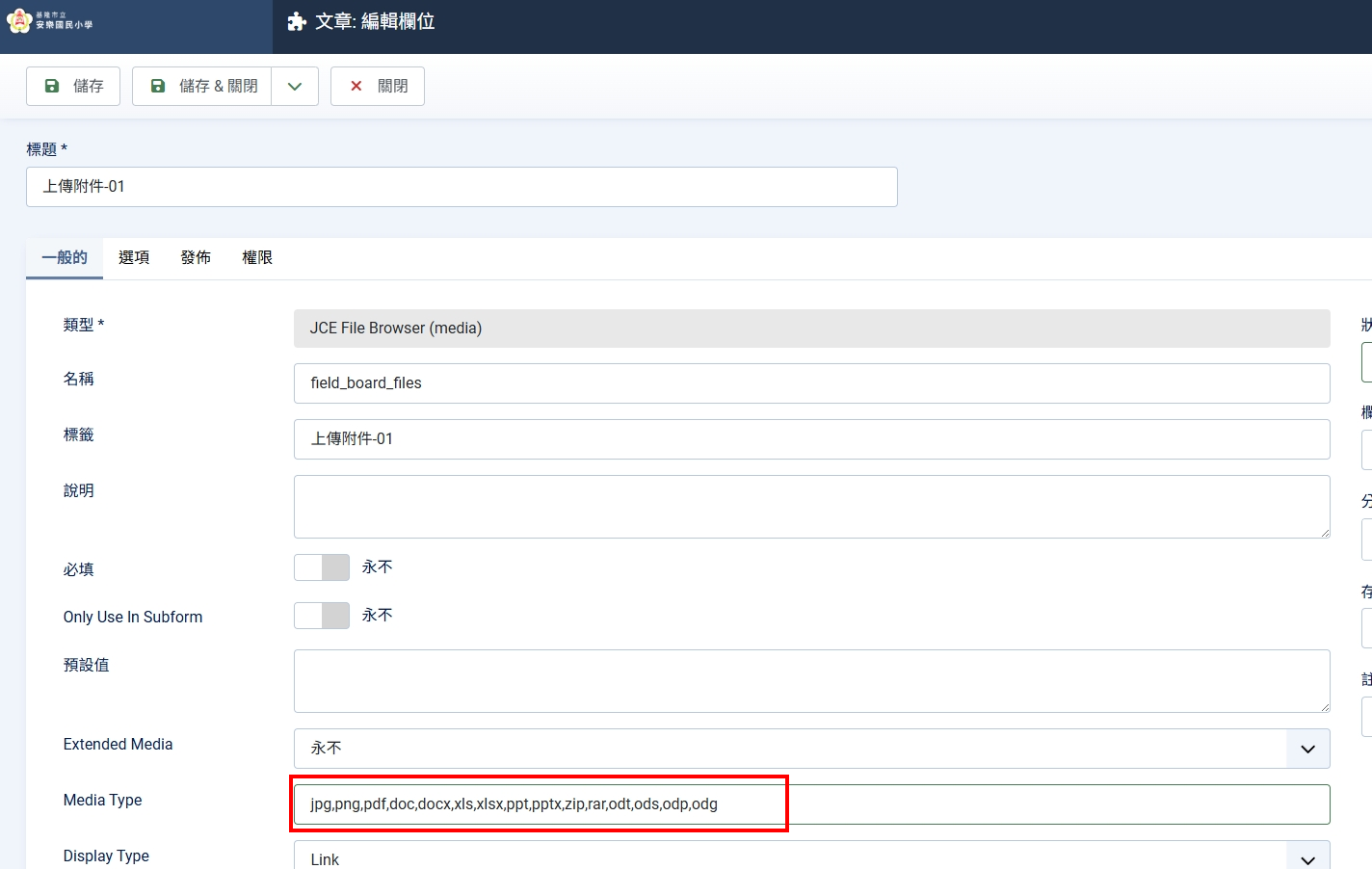Click the green save icon on 儲存

[x=53, y=86]
